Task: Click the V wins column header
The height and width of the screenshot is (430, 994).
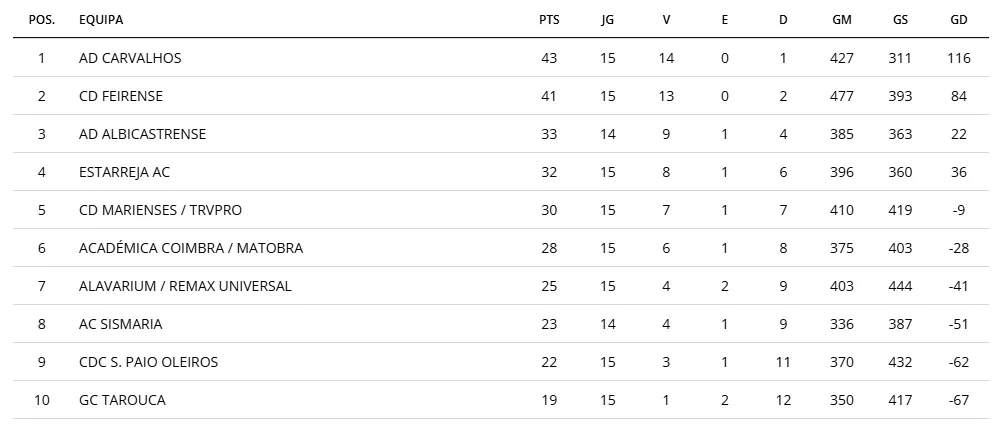Action: [x=666, y=20]
